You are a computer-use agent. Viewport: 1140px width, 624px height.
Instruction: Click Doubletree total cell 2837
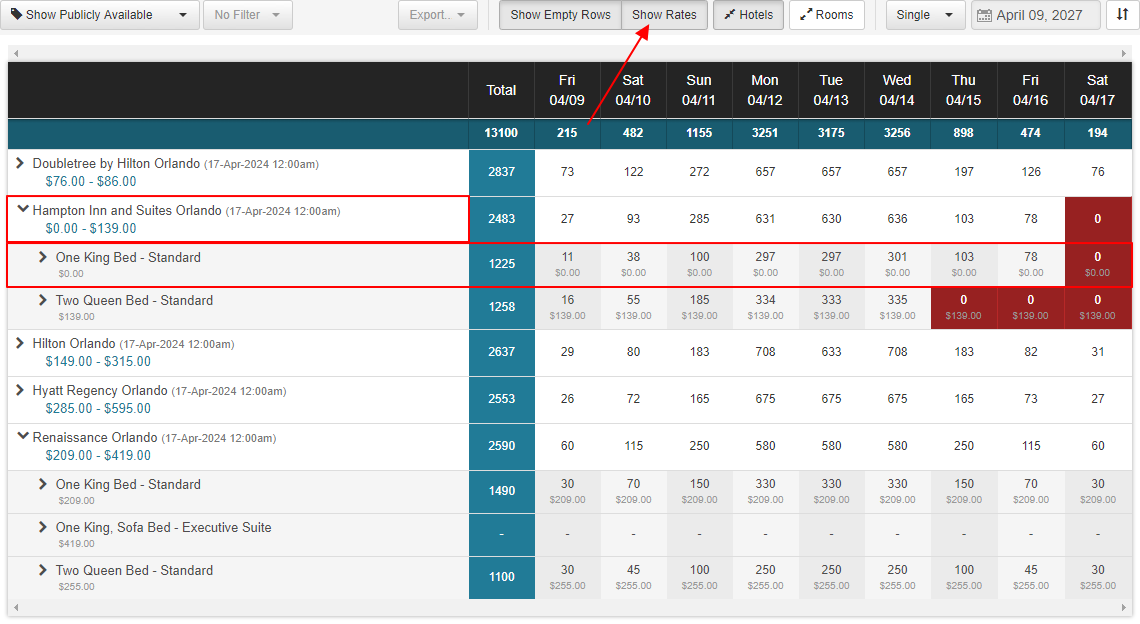point(502,172)
